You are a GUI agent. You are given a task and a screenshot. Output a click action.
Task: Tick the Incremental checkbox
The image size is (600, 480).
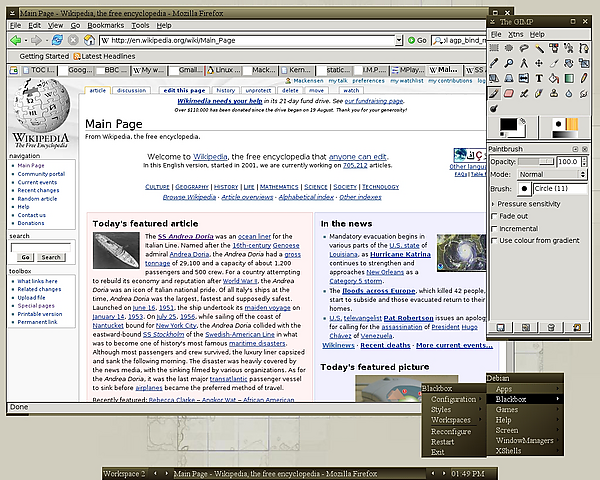click(494, 228)
